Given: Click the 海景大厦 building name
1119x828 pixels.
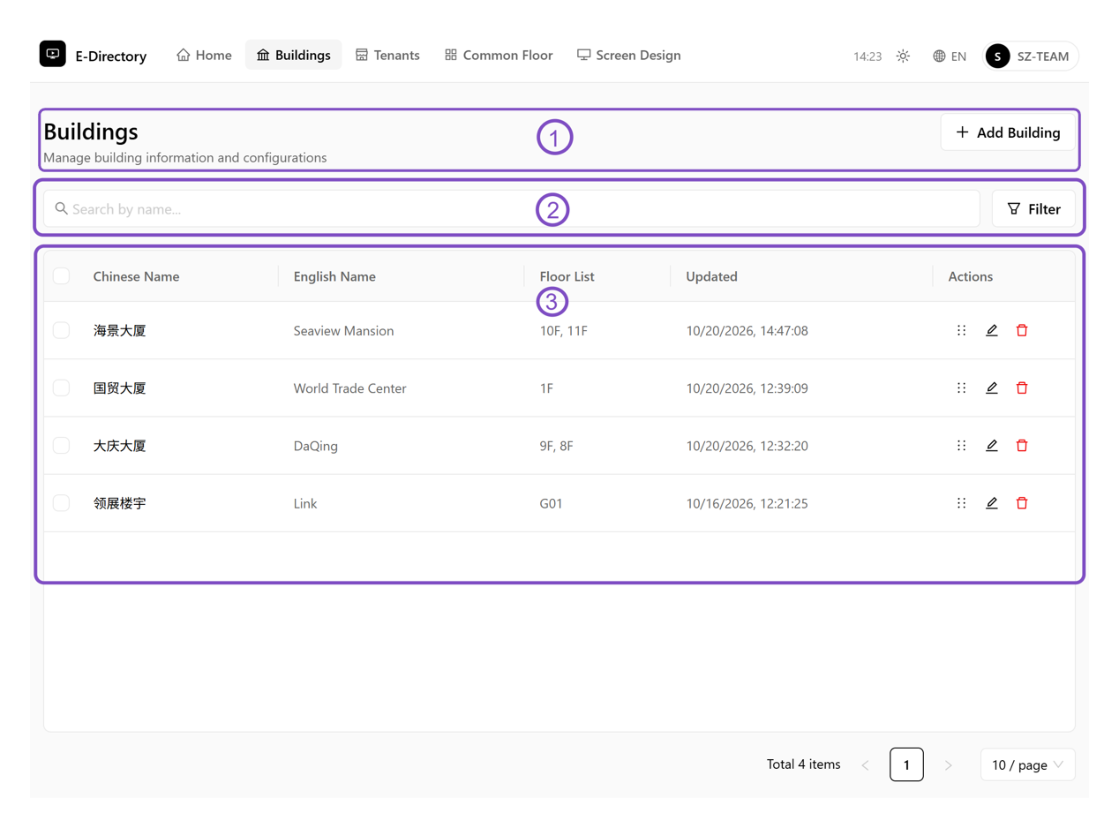Looking at the screenshot, I should [119, 330].
